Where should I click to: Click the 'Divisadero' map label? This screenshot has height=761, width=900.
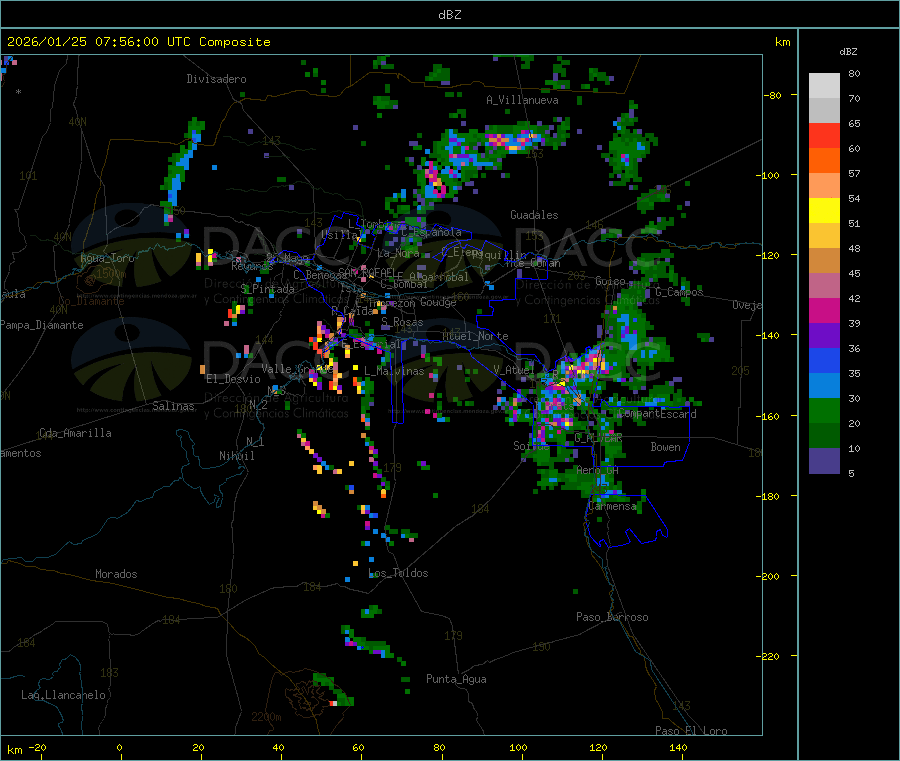pyautogui.click(x=216, y=79)
